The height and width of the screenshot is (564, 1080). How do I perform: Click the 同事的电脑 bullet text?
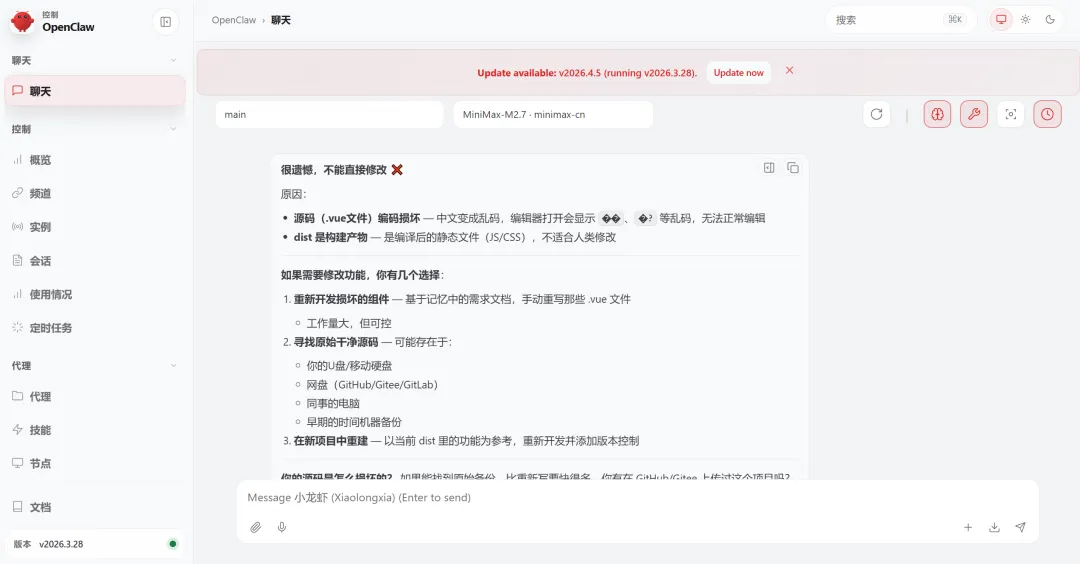point(333,404)
